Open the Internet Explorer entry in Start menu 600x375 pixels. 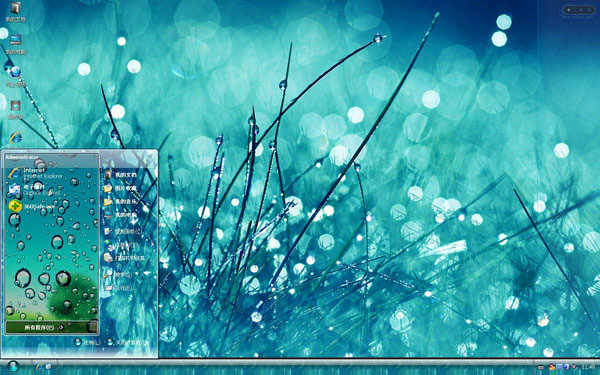coord(34,173)
